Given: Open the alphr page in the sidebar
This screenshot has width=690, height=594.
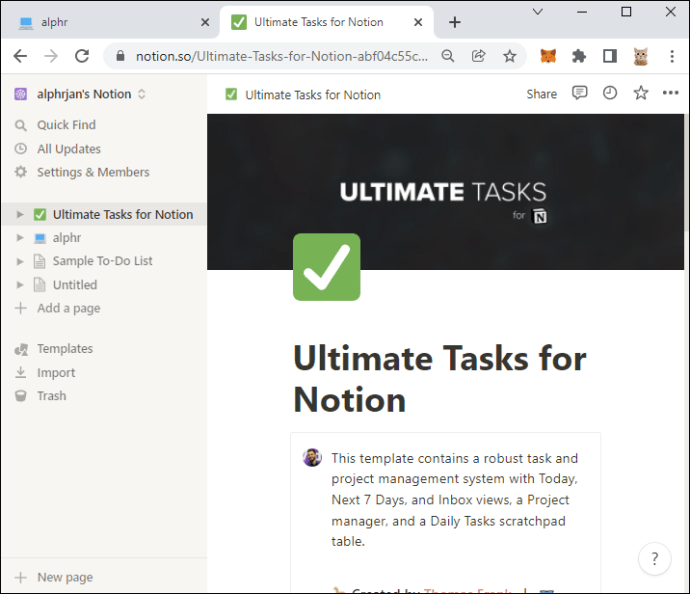Looking at the screenshot, I should [67, 238].
